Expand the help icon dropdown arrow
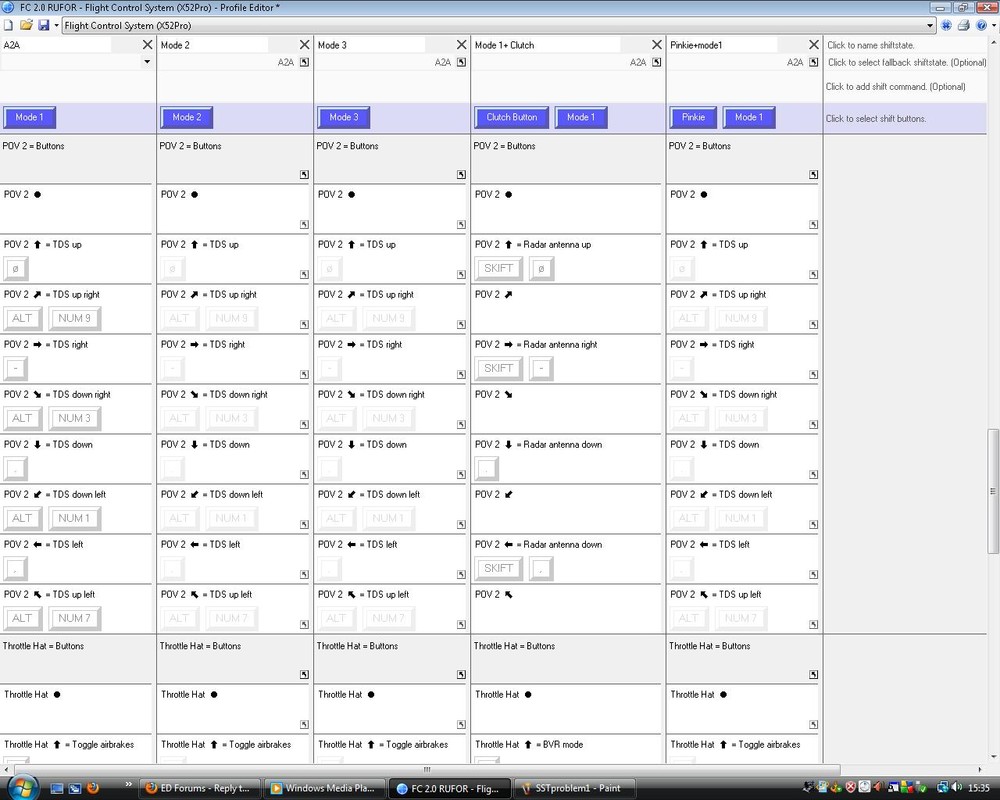Image resolution: width=1000 pixels, height=800 pixels. [993, 26]
